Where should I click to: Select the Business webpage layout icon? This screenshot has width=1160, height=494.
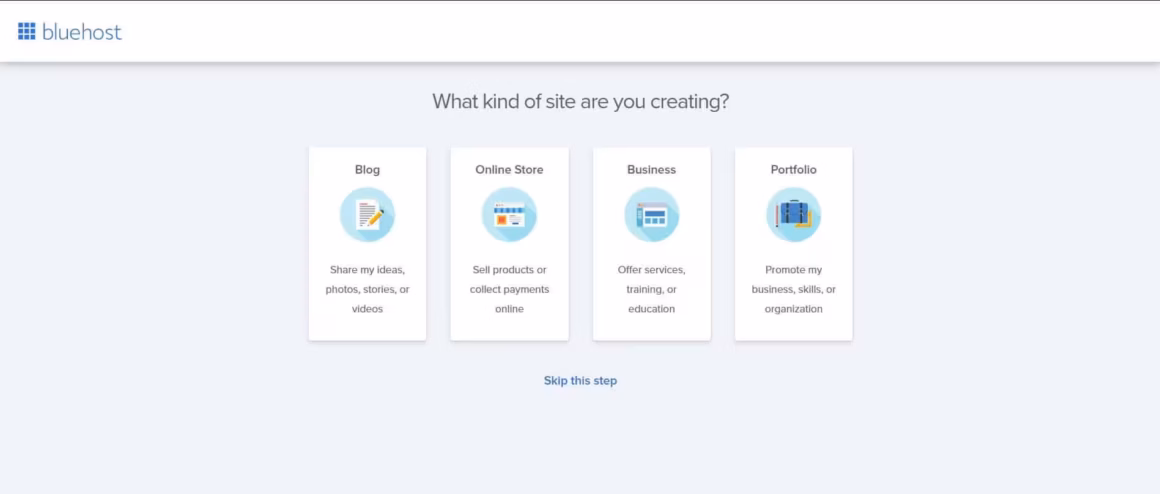(652, 214)
